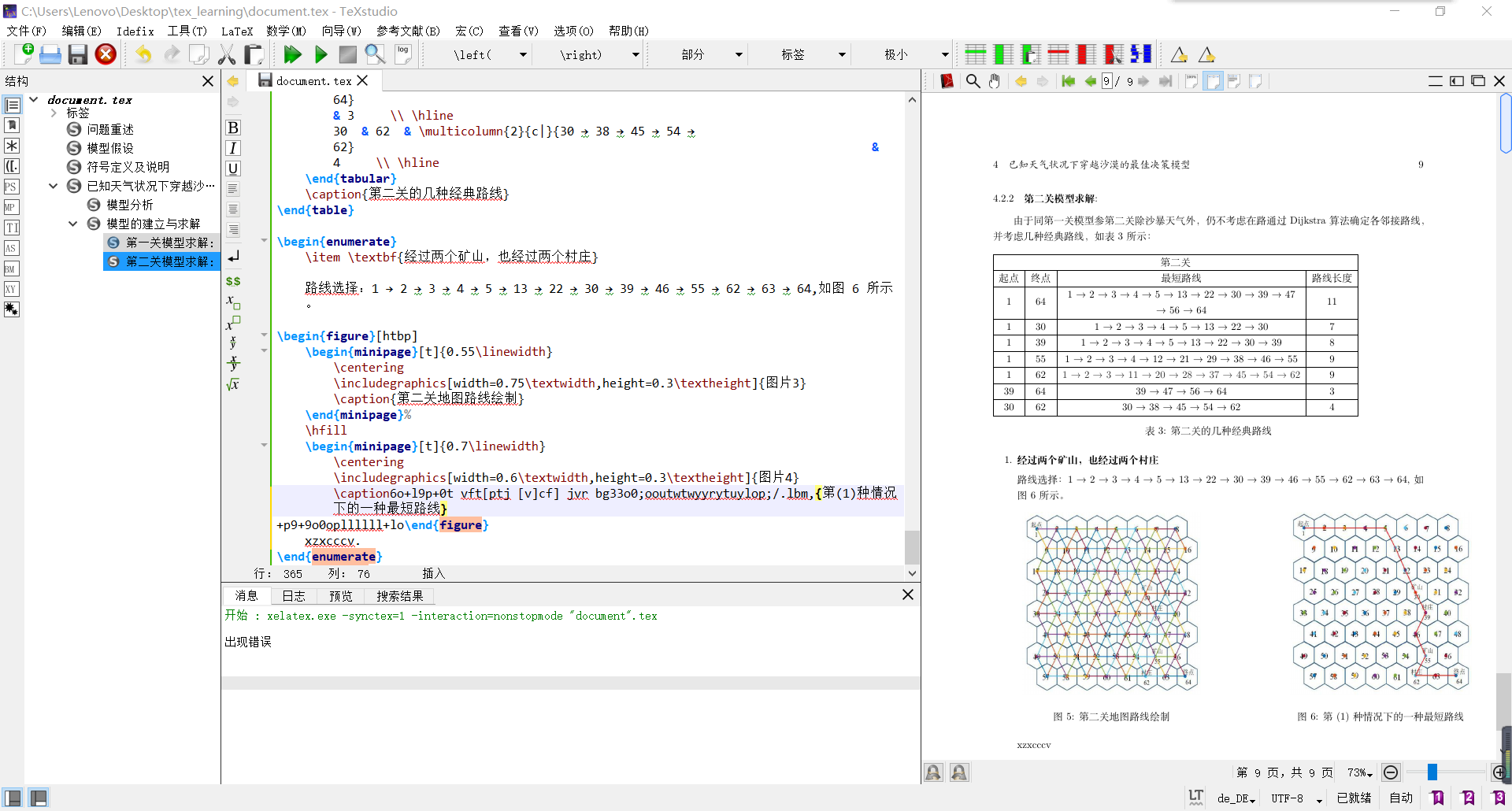Toggle the symbols asterisk sidebar icon
The width and height of the screenshot is (1512, 811).
(12, 146)
